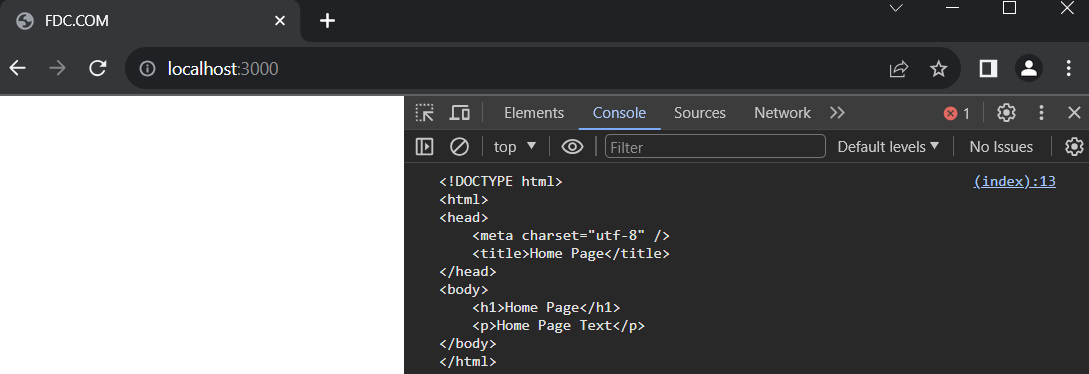Open console settings gear beside No Issues
The width and height of the screenshot is (1089, 374).
[1074, 146]
